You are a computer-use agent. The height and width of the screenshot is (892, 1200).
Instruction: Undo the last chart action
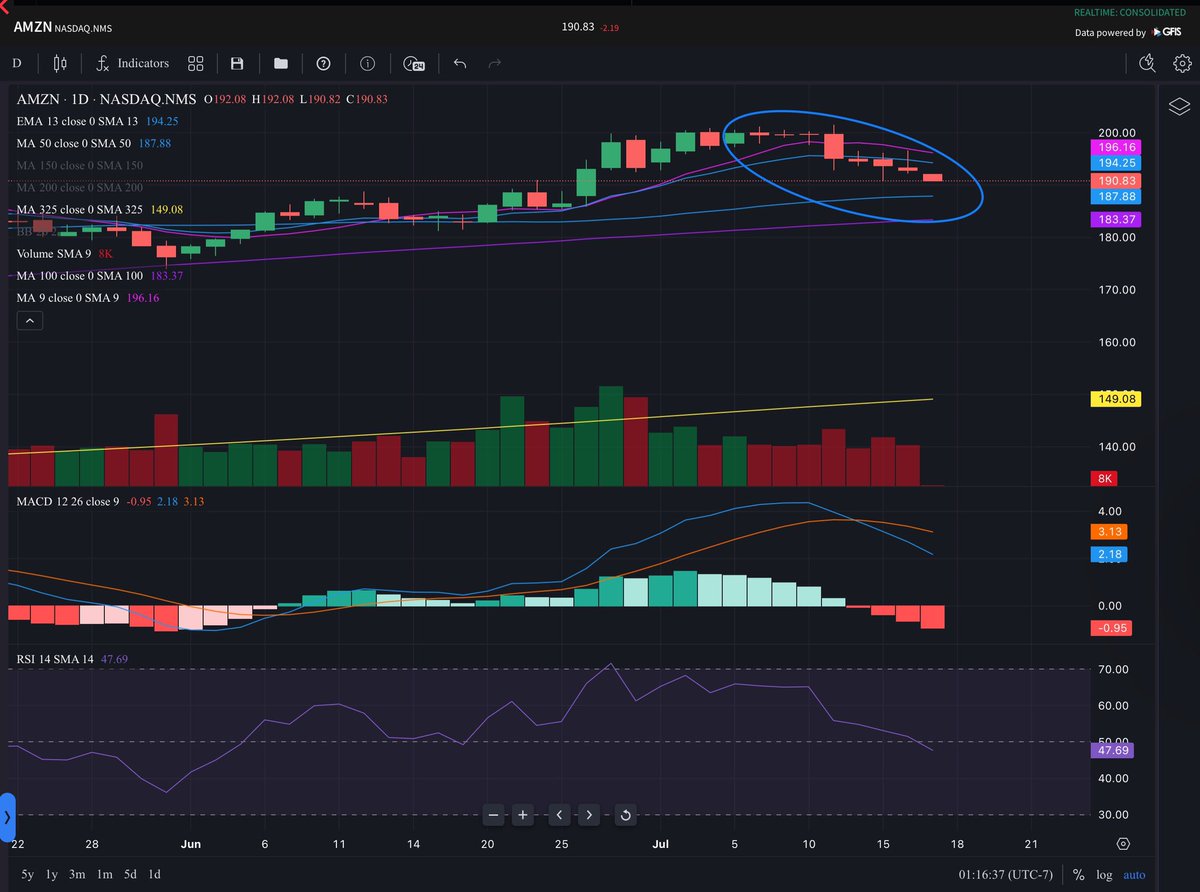click(460, 63)
